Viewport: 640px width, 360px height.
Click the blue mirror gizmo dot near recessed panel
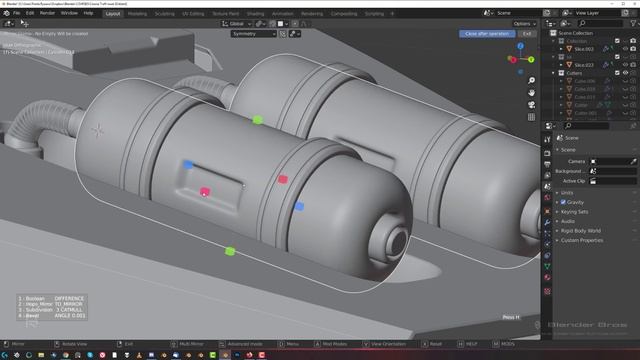(x=188, y=164)
